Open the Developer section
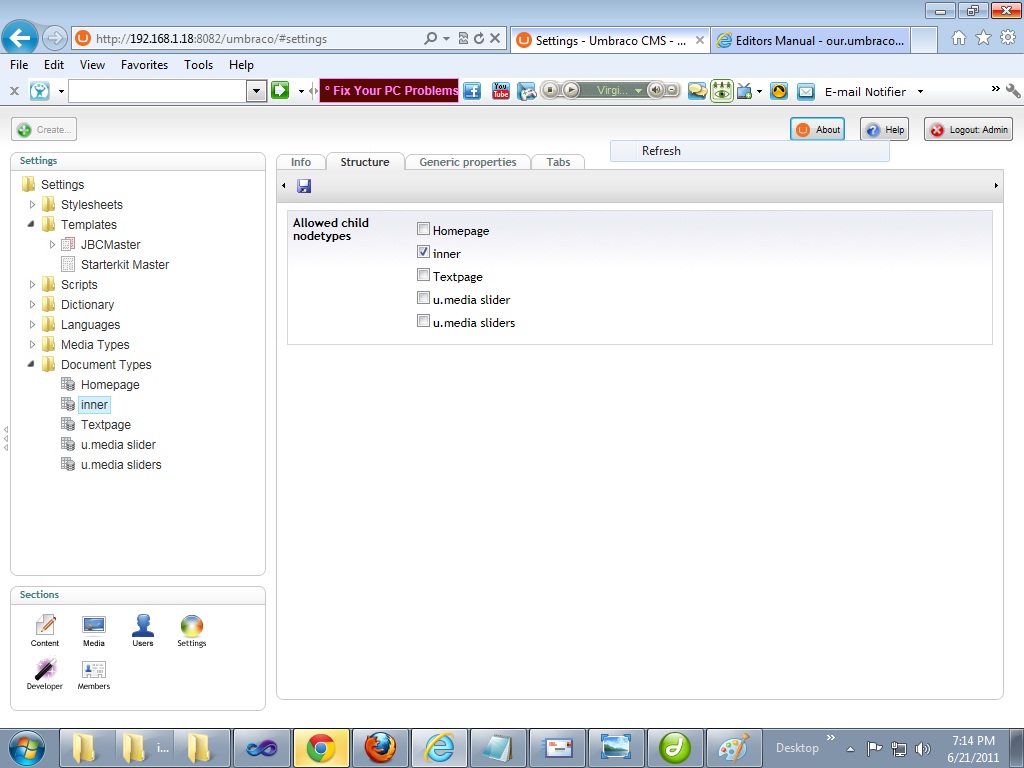The height and width of the screenshot is (768, 1024). tap(45, 673)
